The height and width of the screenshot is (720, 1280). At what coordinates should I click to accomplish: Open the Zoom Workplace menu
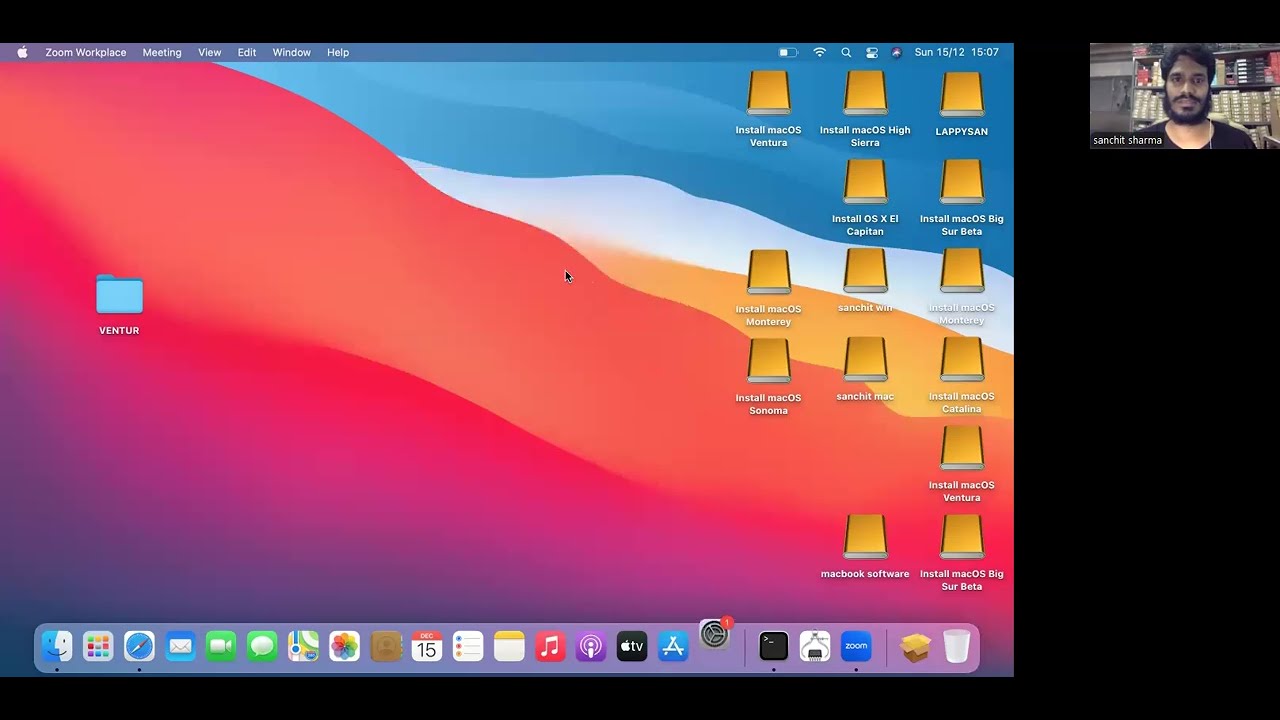pos(86,52)
